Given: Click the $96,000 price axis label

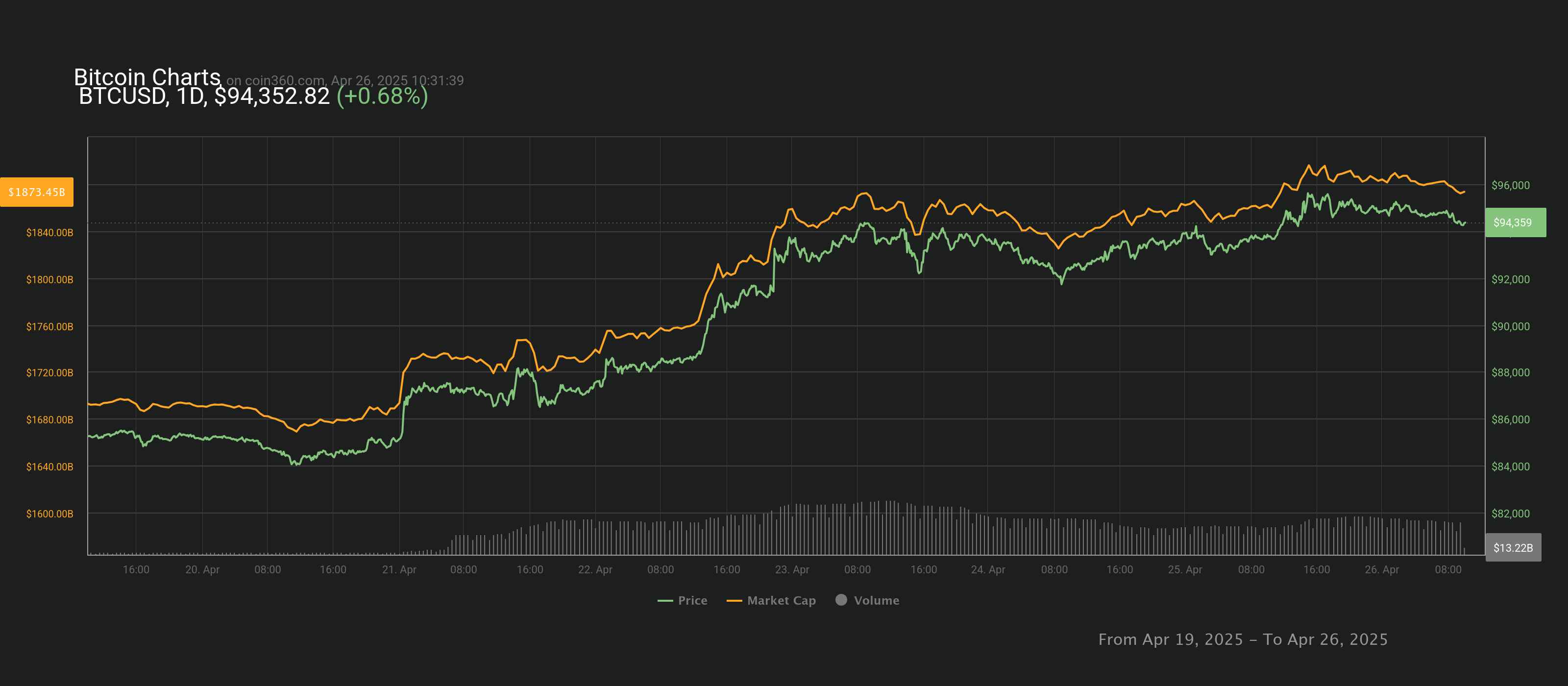Looking at the screenshot, I should point(1510,186).
